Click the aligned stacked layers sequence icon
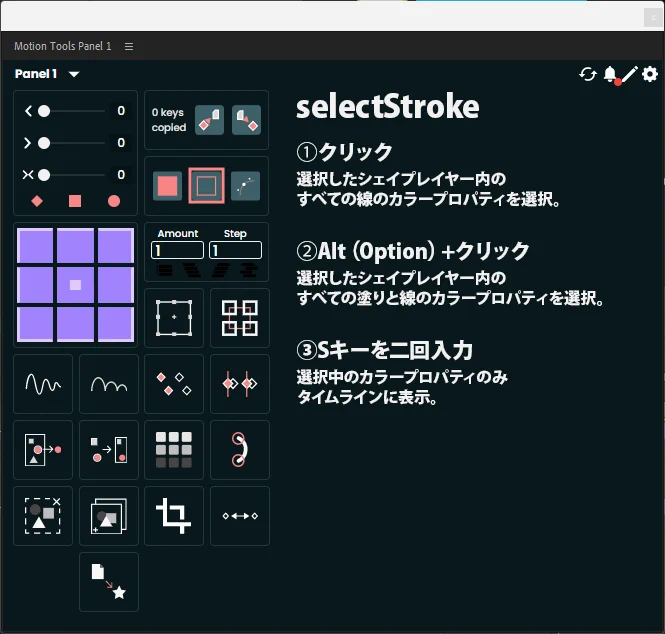This screenshot has height=634, width=665. click(x=165, y=270)
